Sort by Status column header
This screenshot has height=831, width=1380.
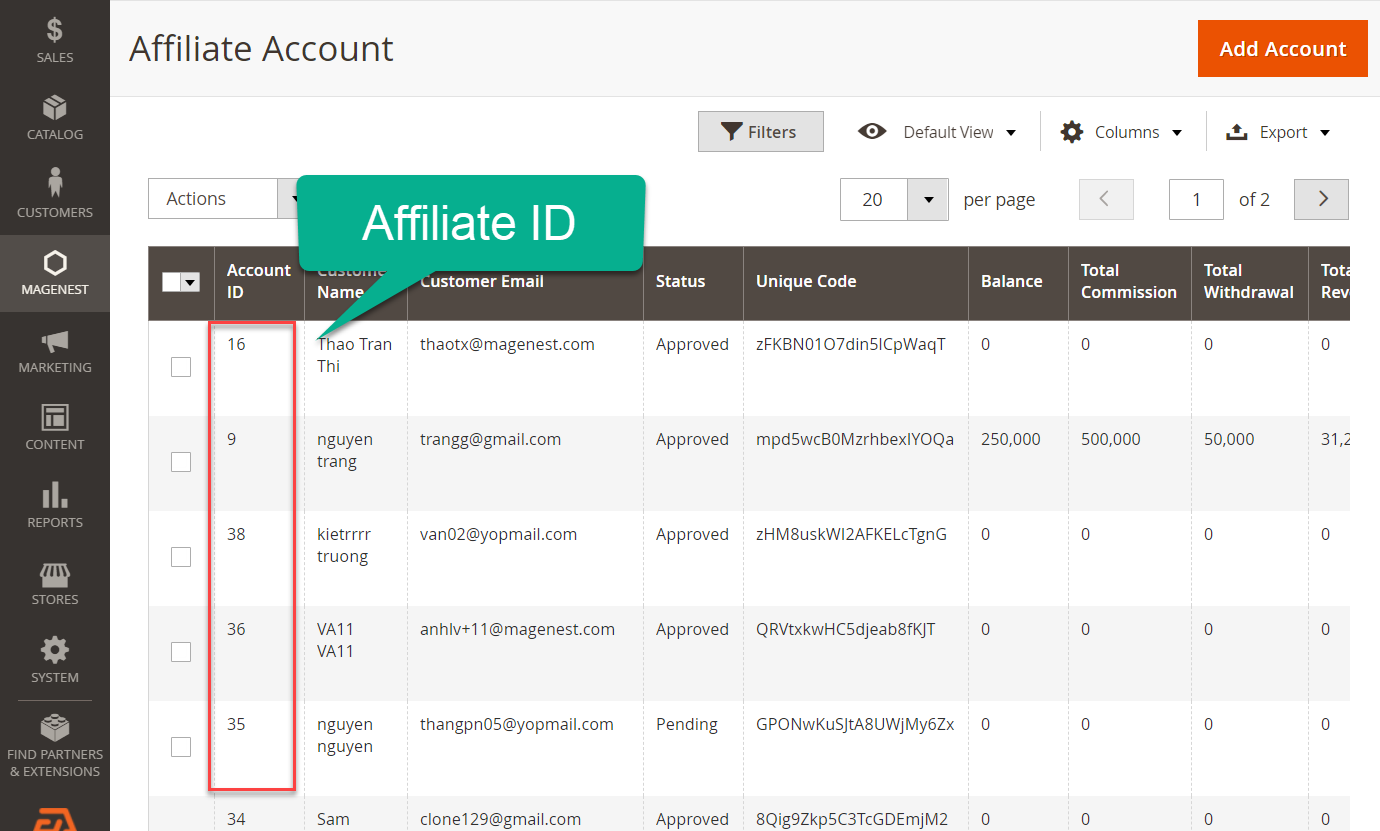(x=693, y=282)
